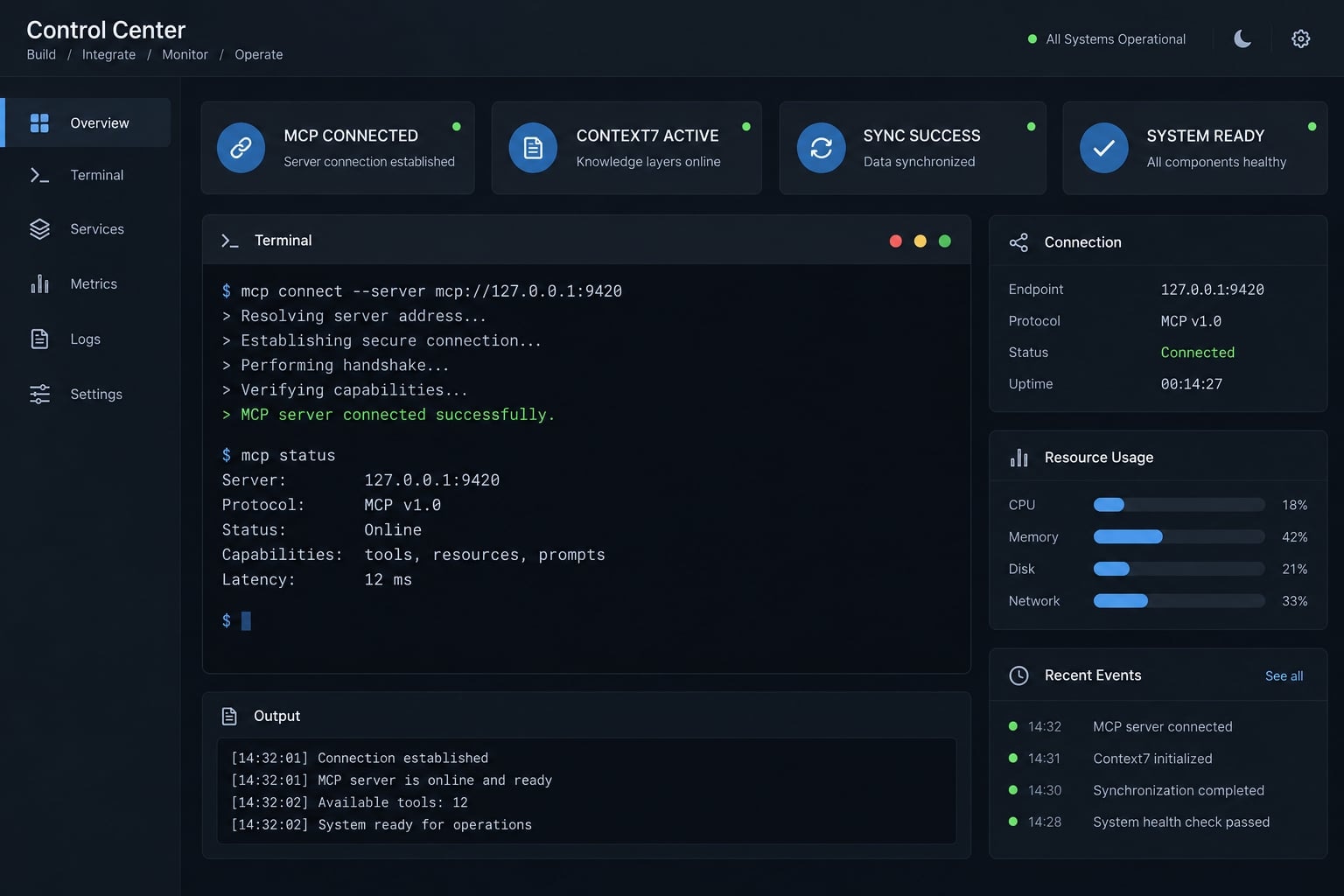Screen dimensions: 1344x896
Task: Click the Memory 42% value
Action: coord(1294,536)
